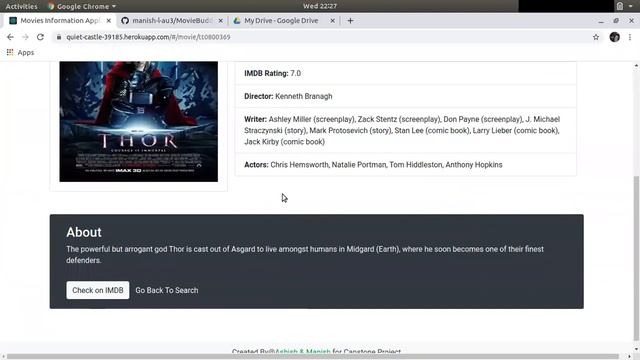Click the Thor movie poster image
640x360 pixels.
[x=138, y=122]
